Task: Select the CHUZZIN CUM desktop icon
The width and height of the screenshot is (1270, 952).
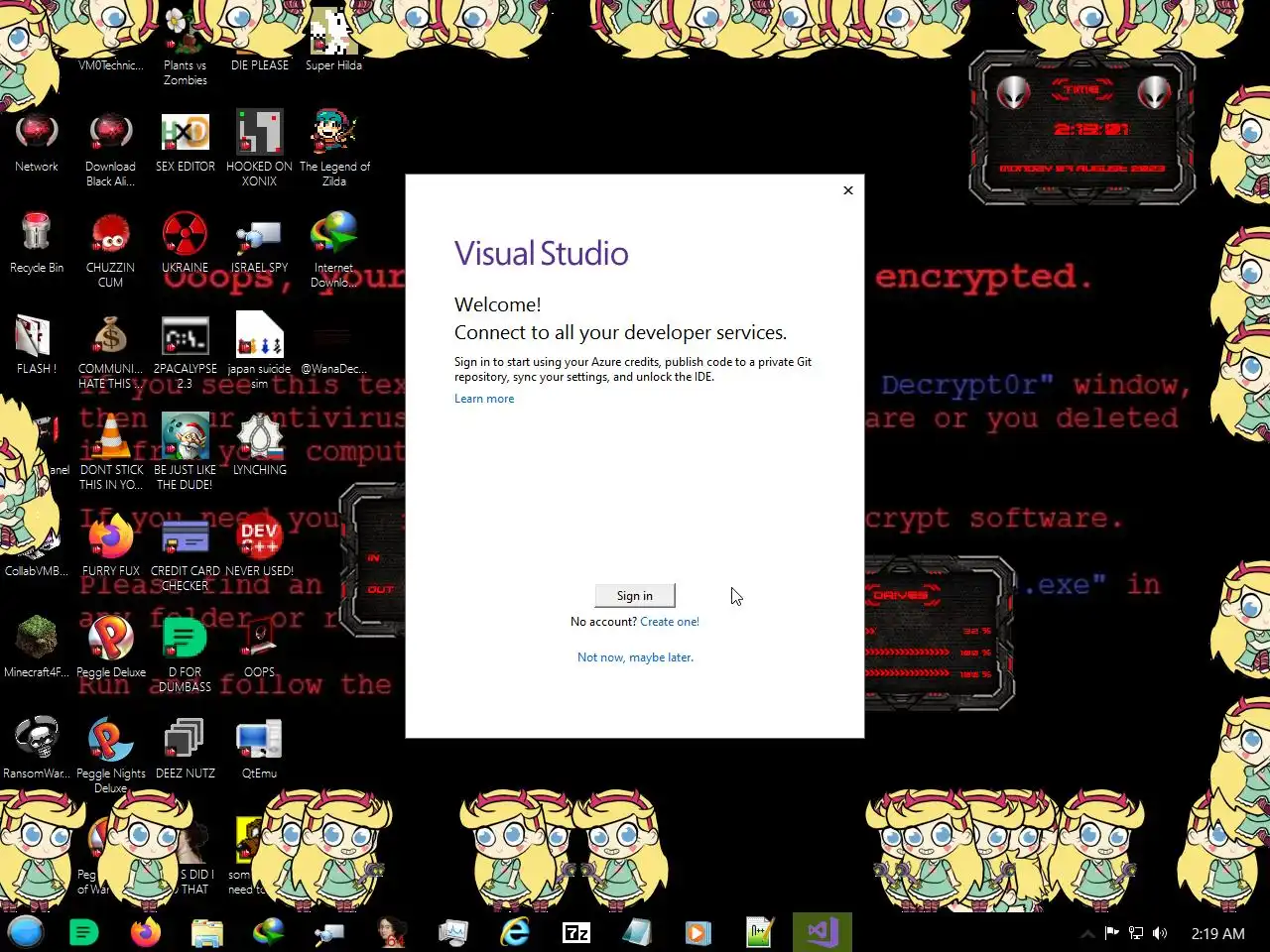Action: [110, 250]
